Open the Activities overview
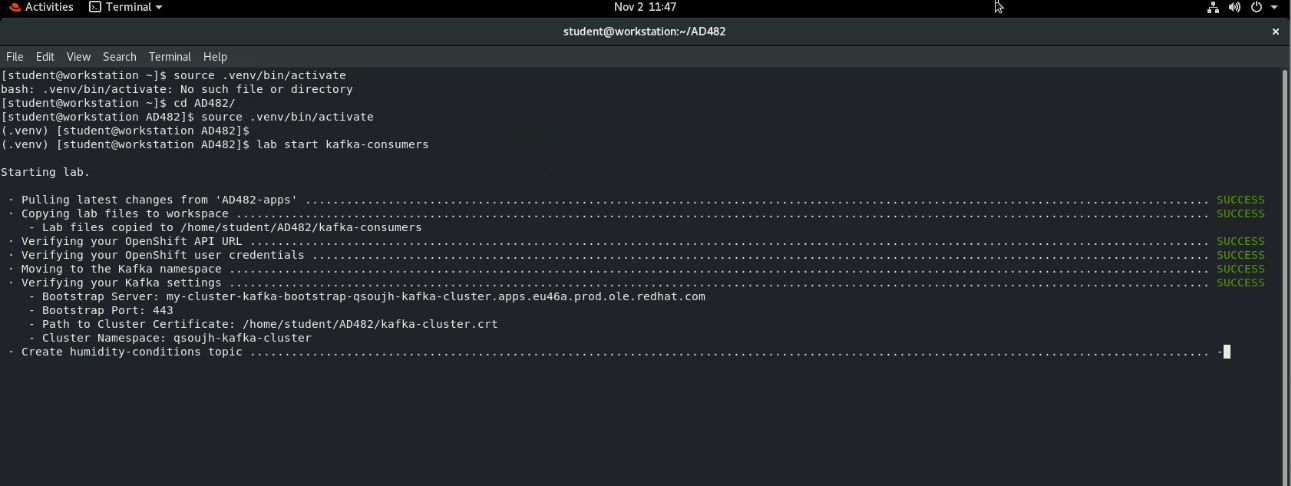The height and width of the screenshot is (486, 1291). click(x=48, y=7)
